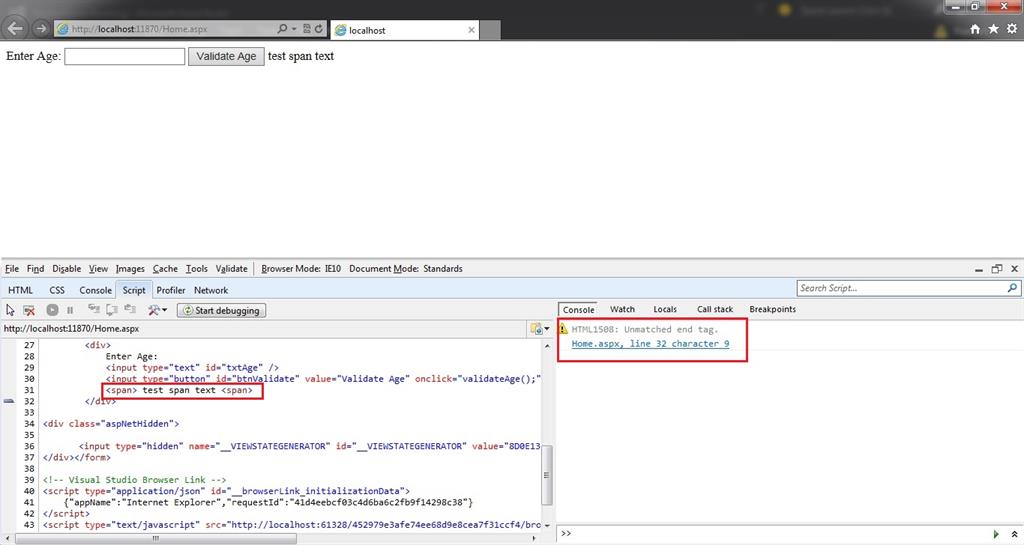Click the http://localhost:11870/Home.aspx script path
Image resolution: width=1024 pixels, height=545 pixels.
click(x=71, y=329)
